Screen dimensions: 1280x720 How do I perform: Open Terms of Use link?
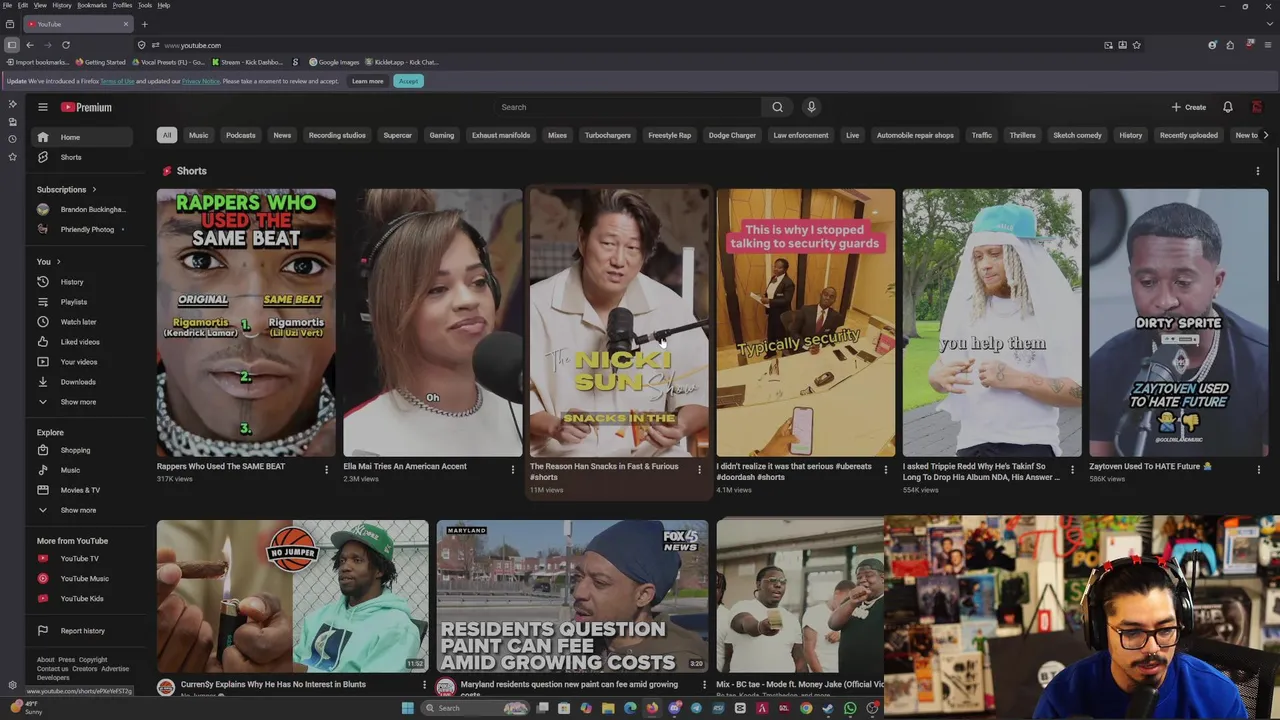[117, 81]
